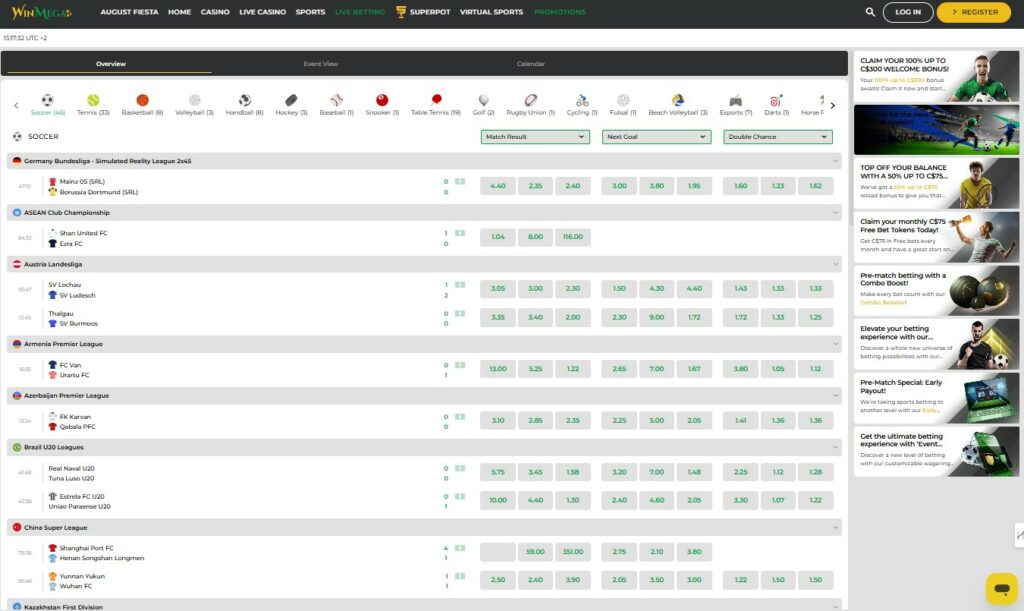
Task: Select FC Van win odds 13.00
Action: click(x=498, y=369)
